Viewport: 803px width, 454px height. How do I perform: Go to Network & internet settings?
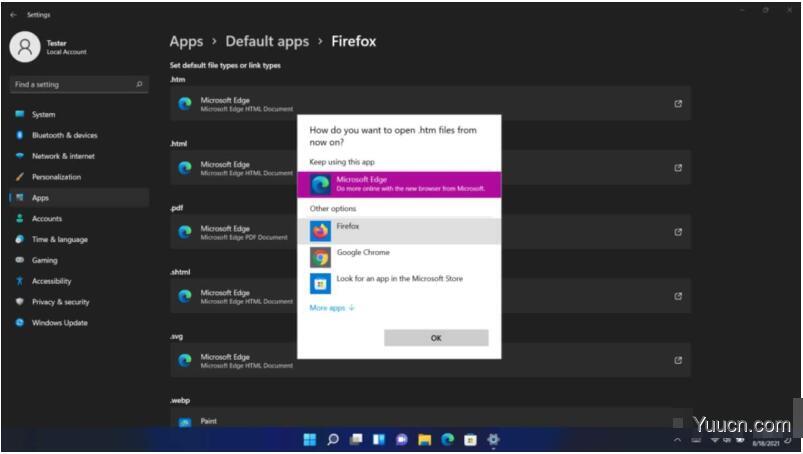79,156
